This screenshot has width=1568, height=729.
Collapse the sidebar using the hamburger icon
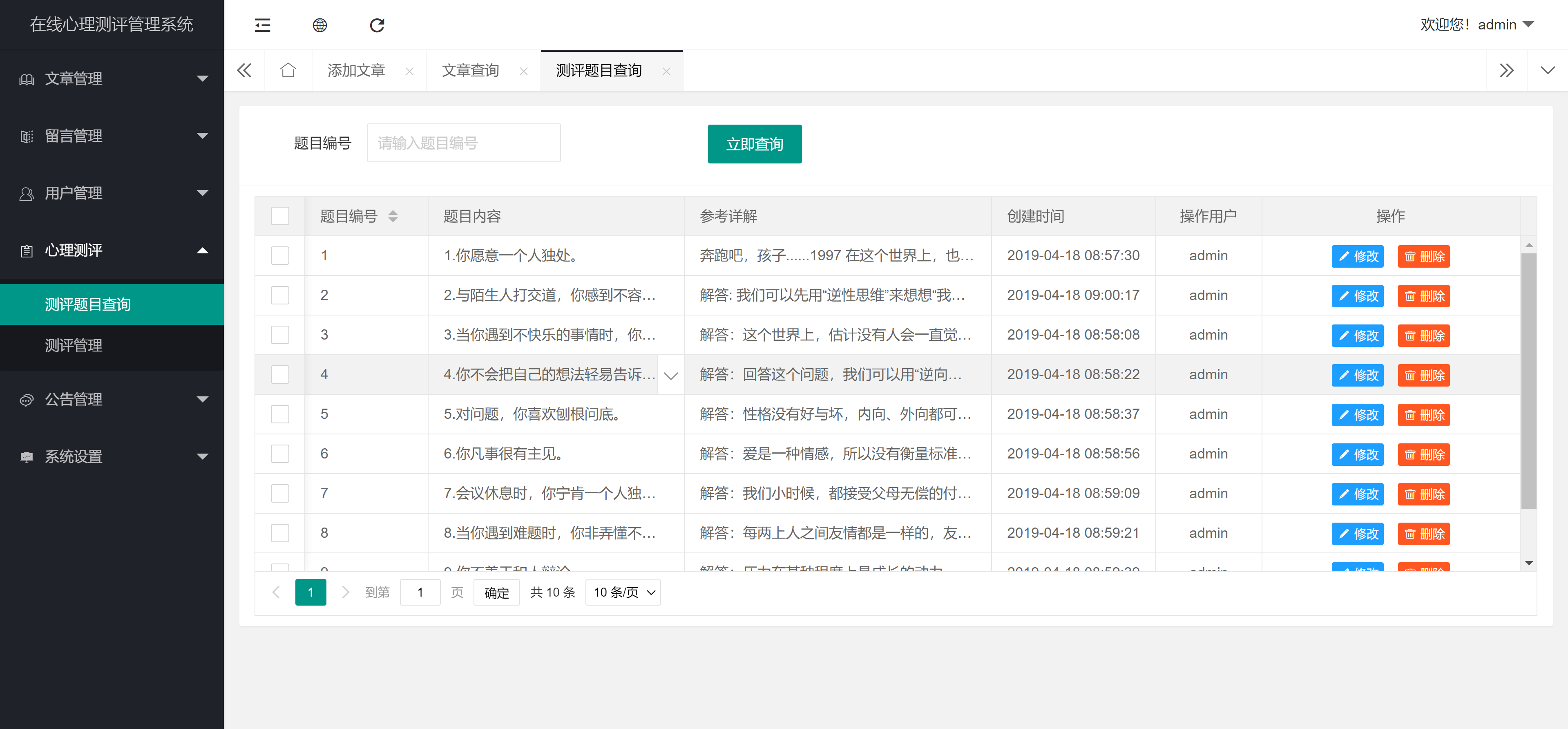coord(262,25)
